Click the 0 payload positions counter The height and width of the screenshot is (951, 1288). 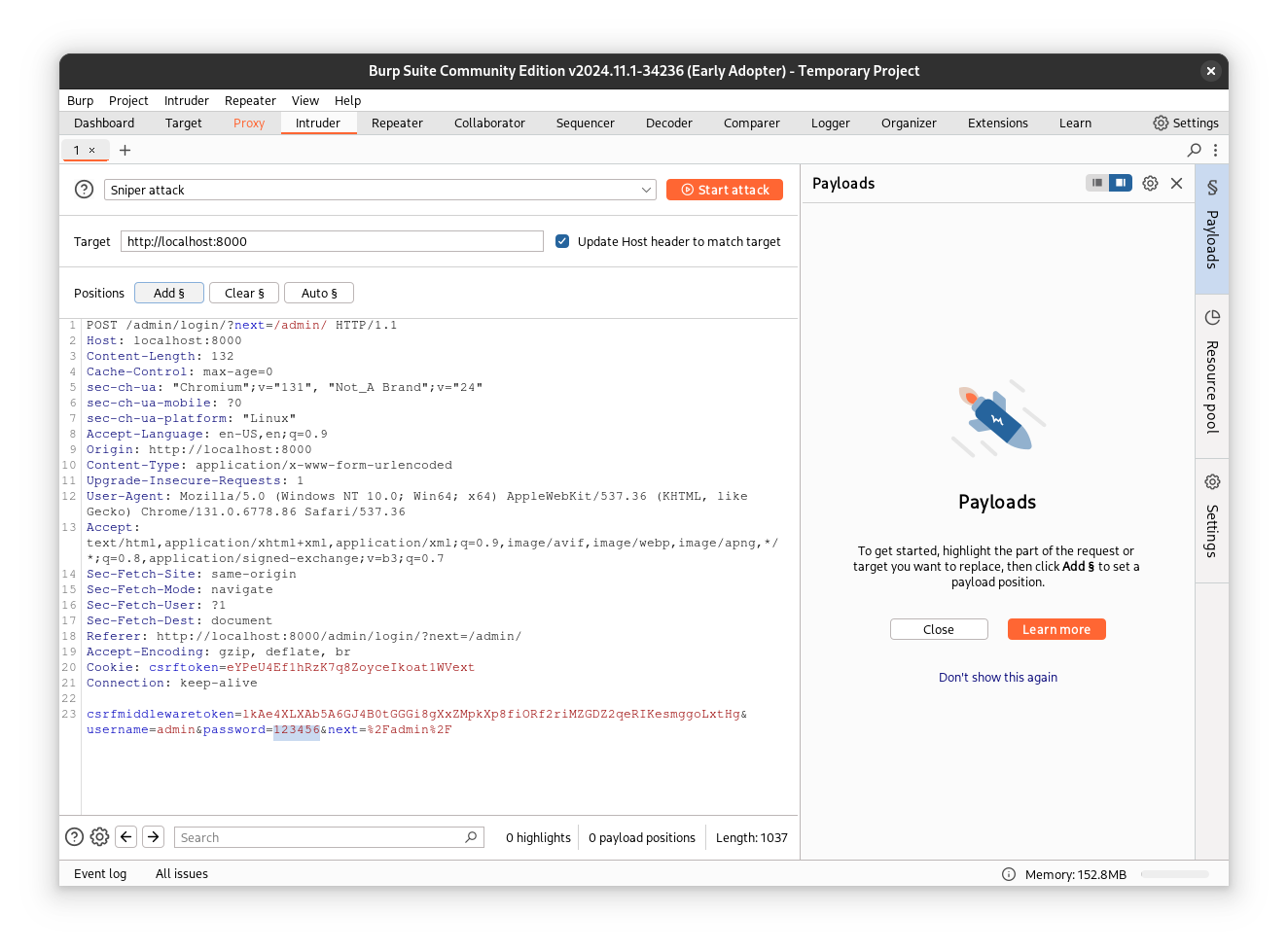(x=642, y=838)
